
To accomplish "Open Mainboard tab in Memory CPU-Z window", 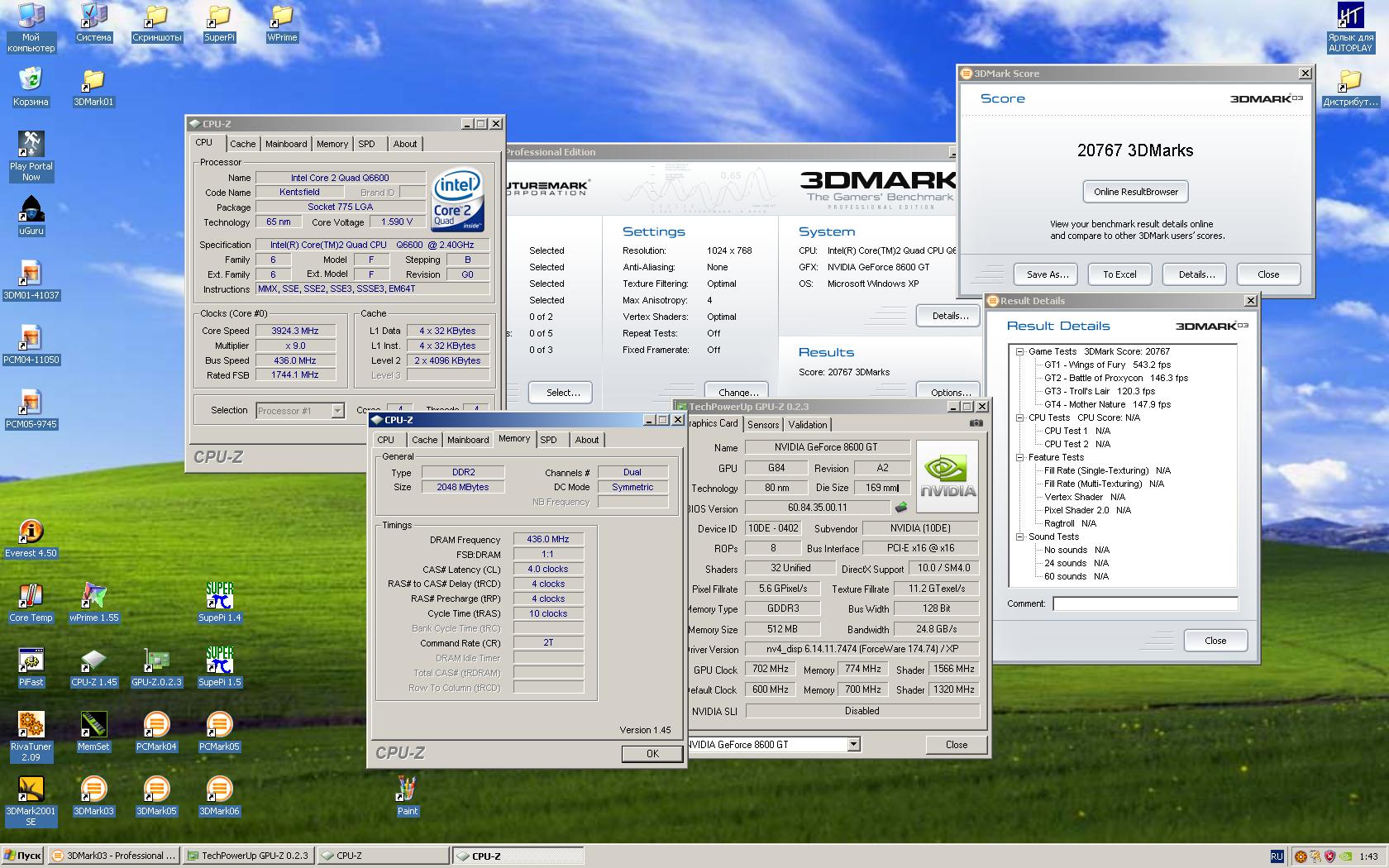I will click(468, 440).
